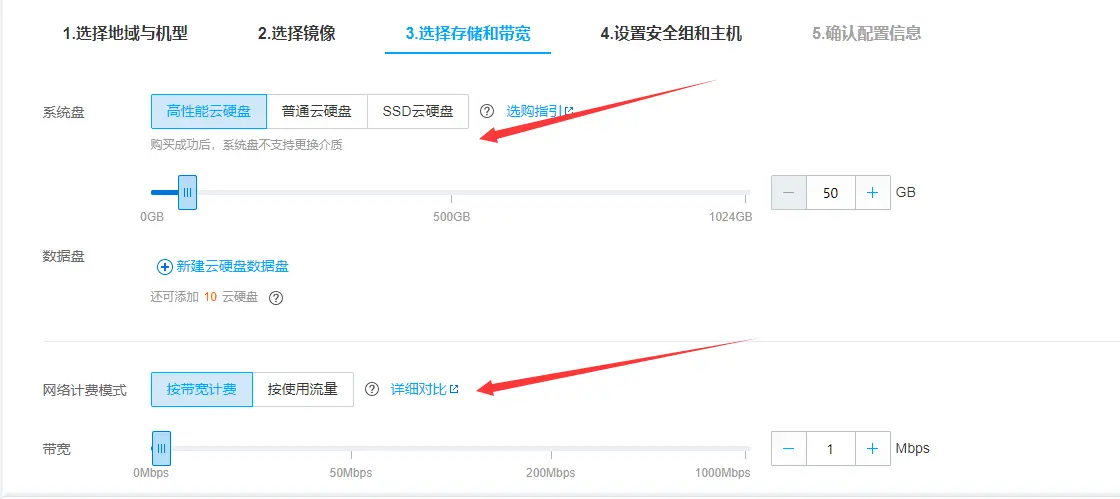Click the 1000Mbps slider label

pyautogui.click(x=724, y=473)
